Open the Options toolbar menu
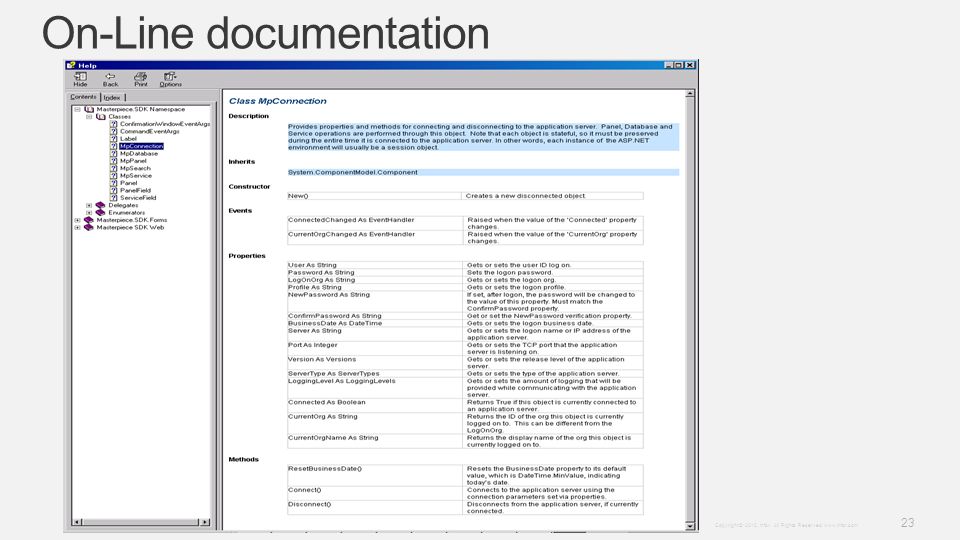This screenshot has width=960, height=540. pyautogui.click(x=170, y=79)
